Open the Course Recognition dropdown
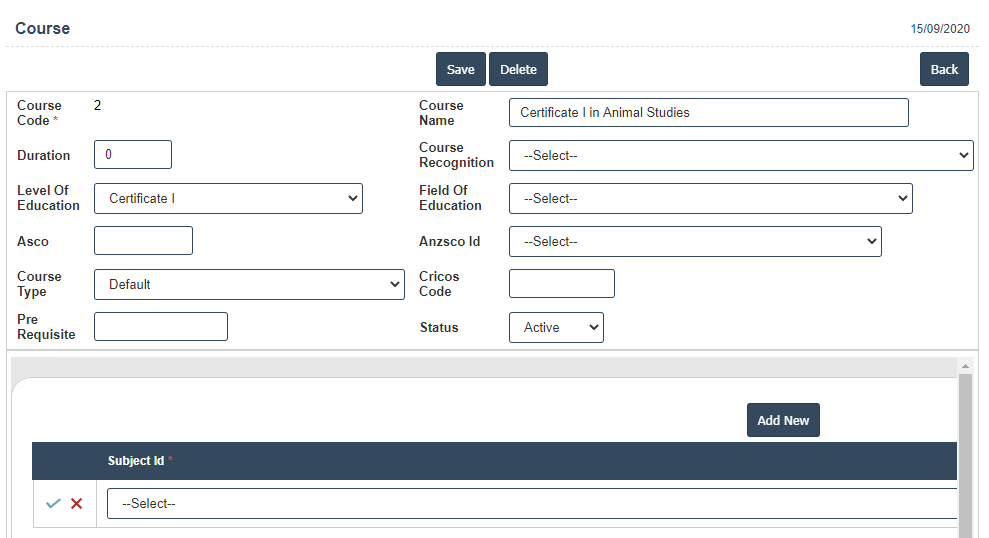 click(740, 155)
